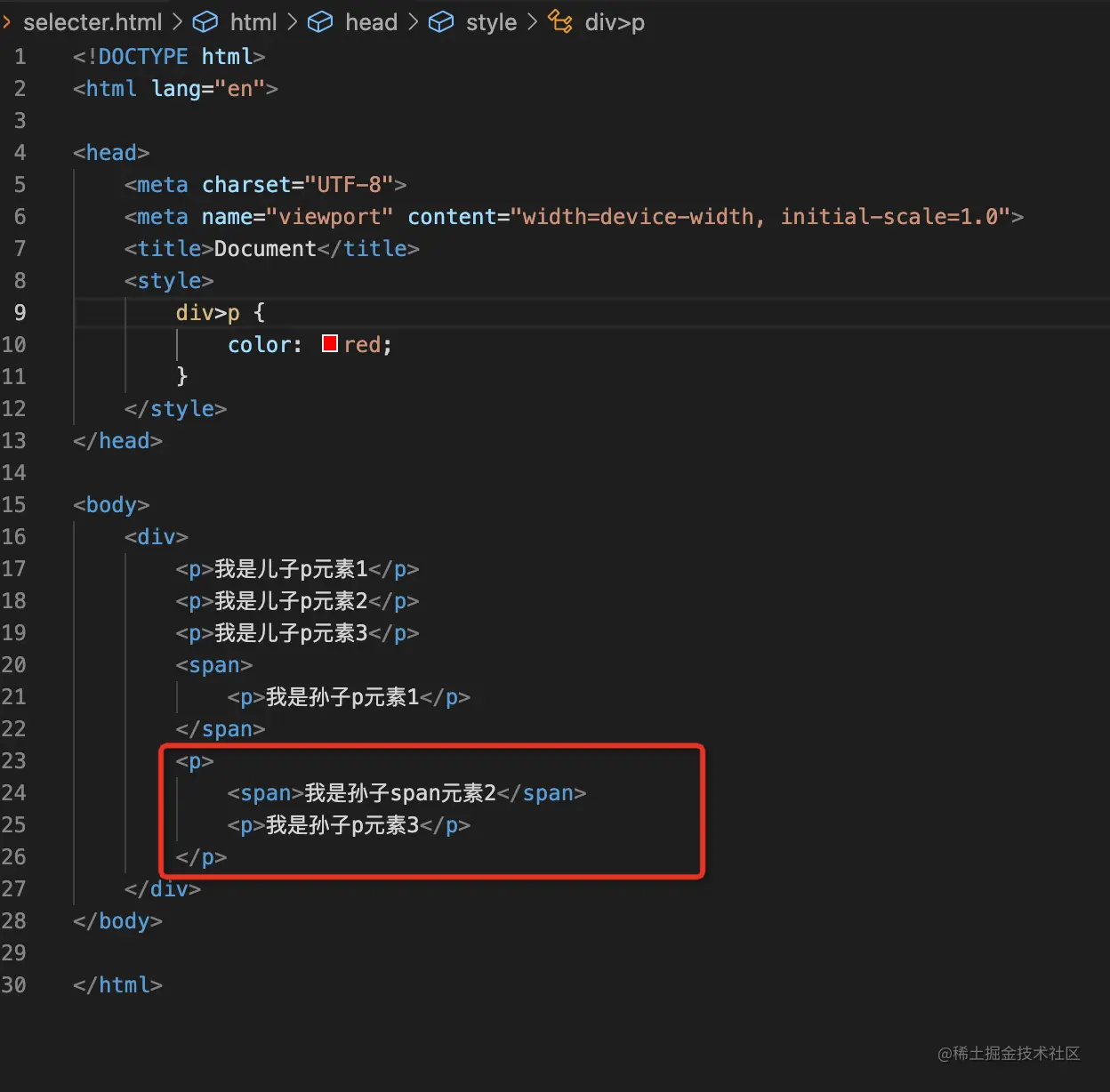
Task: Click the opening <span> tag on line 20
Action: (214, 665)
